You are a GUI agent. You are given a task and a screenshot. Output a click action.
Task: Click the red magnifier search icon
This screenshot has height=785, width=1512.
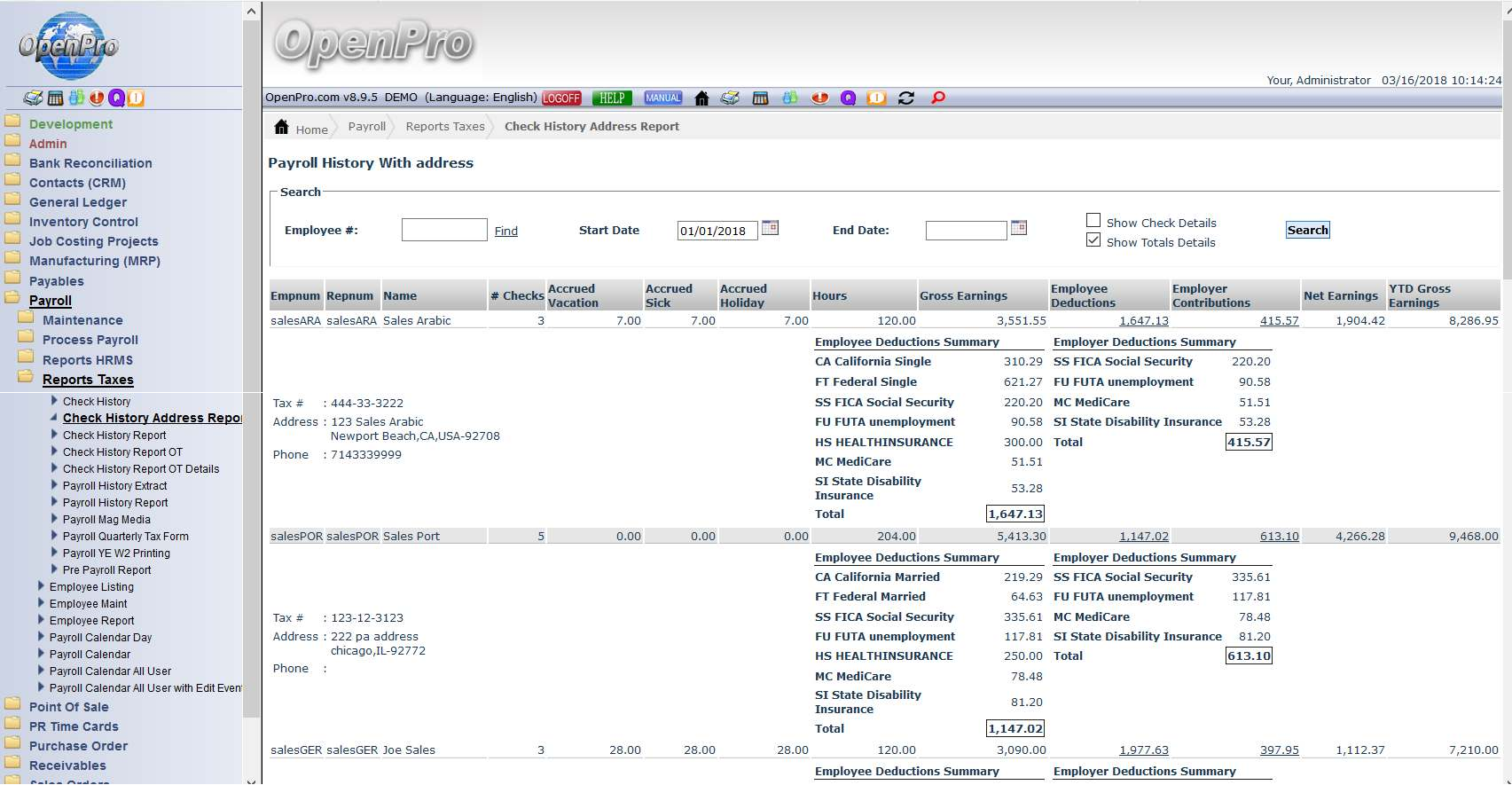point(937,98)
